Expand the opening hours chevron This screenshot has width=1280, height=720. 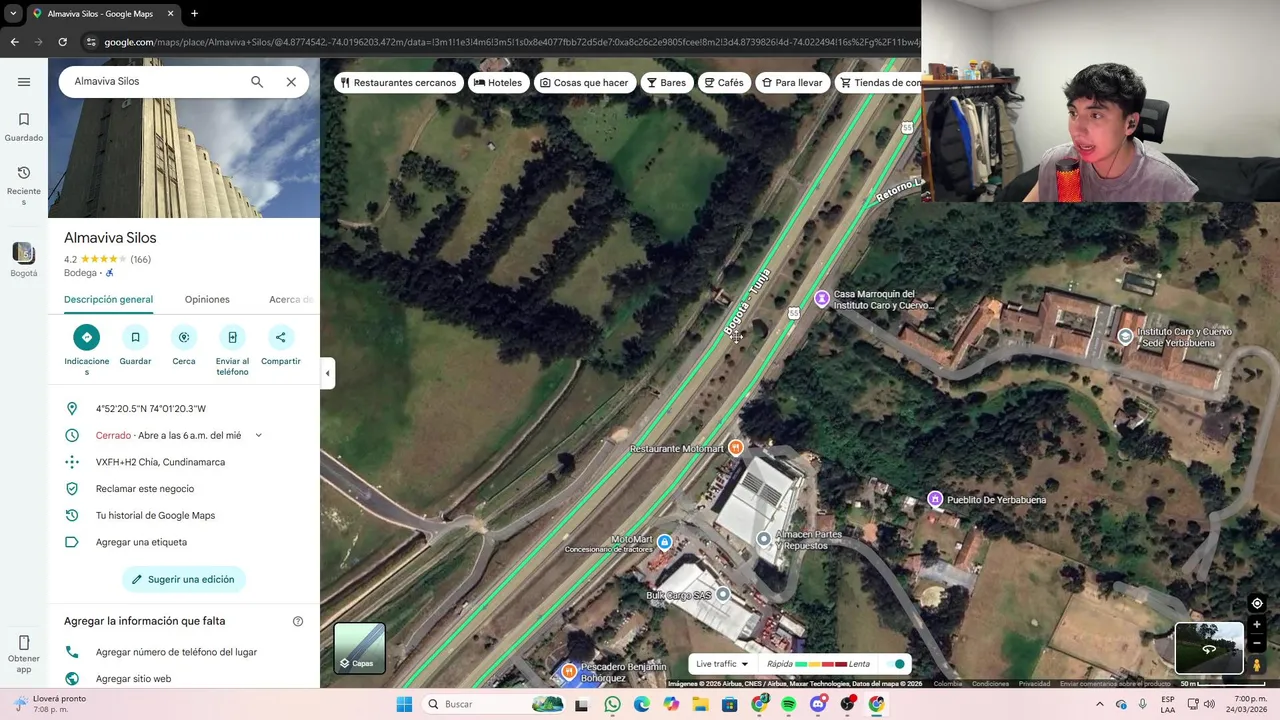(258, 435)
